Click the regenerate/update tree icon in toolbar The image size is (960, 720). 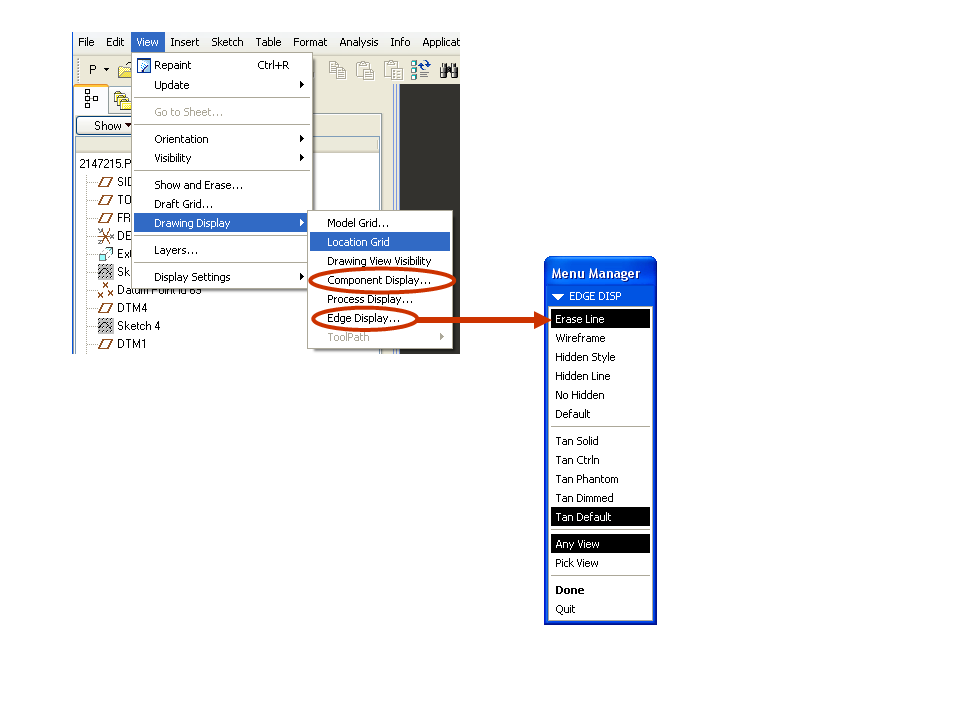(421, 70)
